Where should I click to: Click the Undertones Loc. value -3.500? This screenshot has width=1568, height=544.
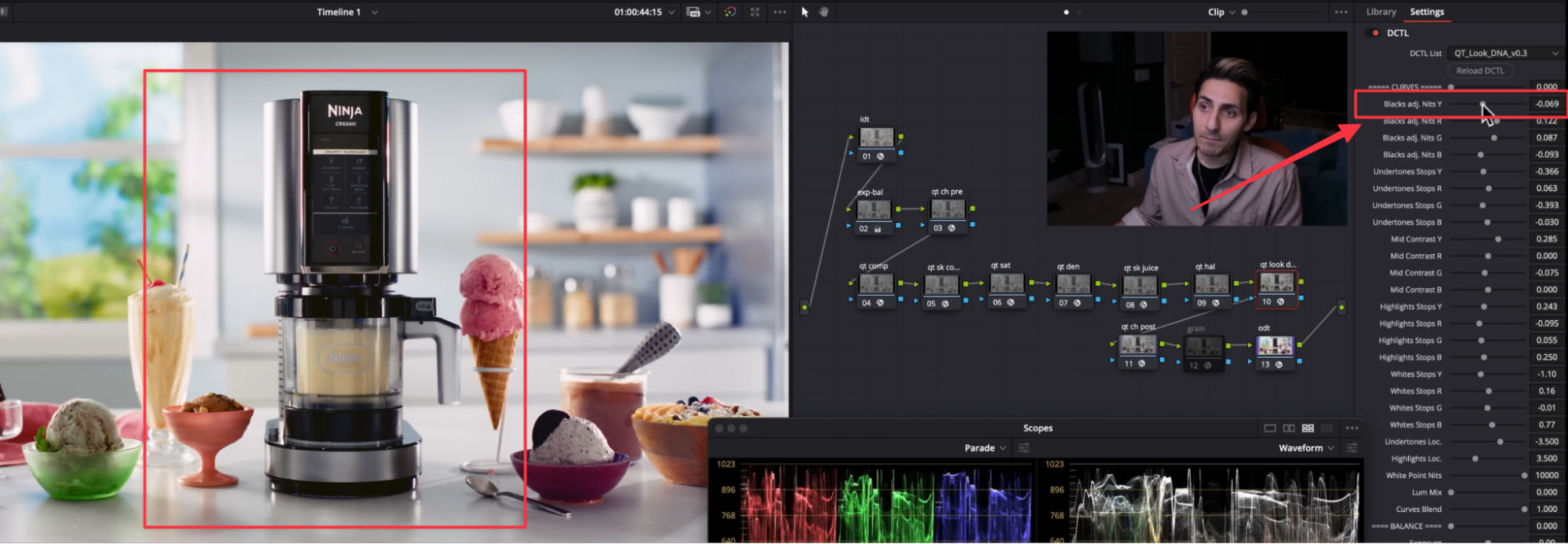(1547, 441)
